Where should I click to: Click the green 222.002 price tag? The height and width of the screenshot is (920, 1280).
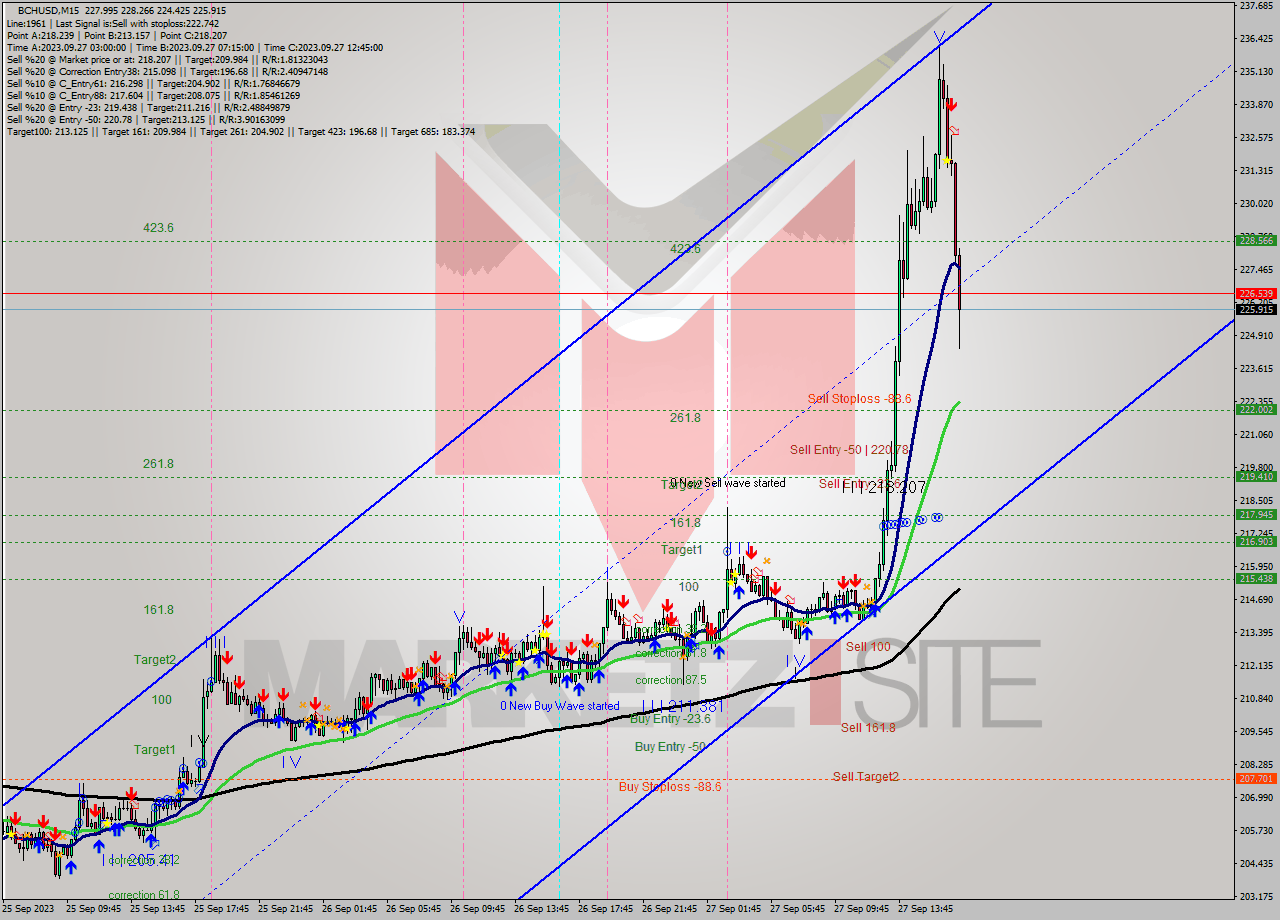1256,409
